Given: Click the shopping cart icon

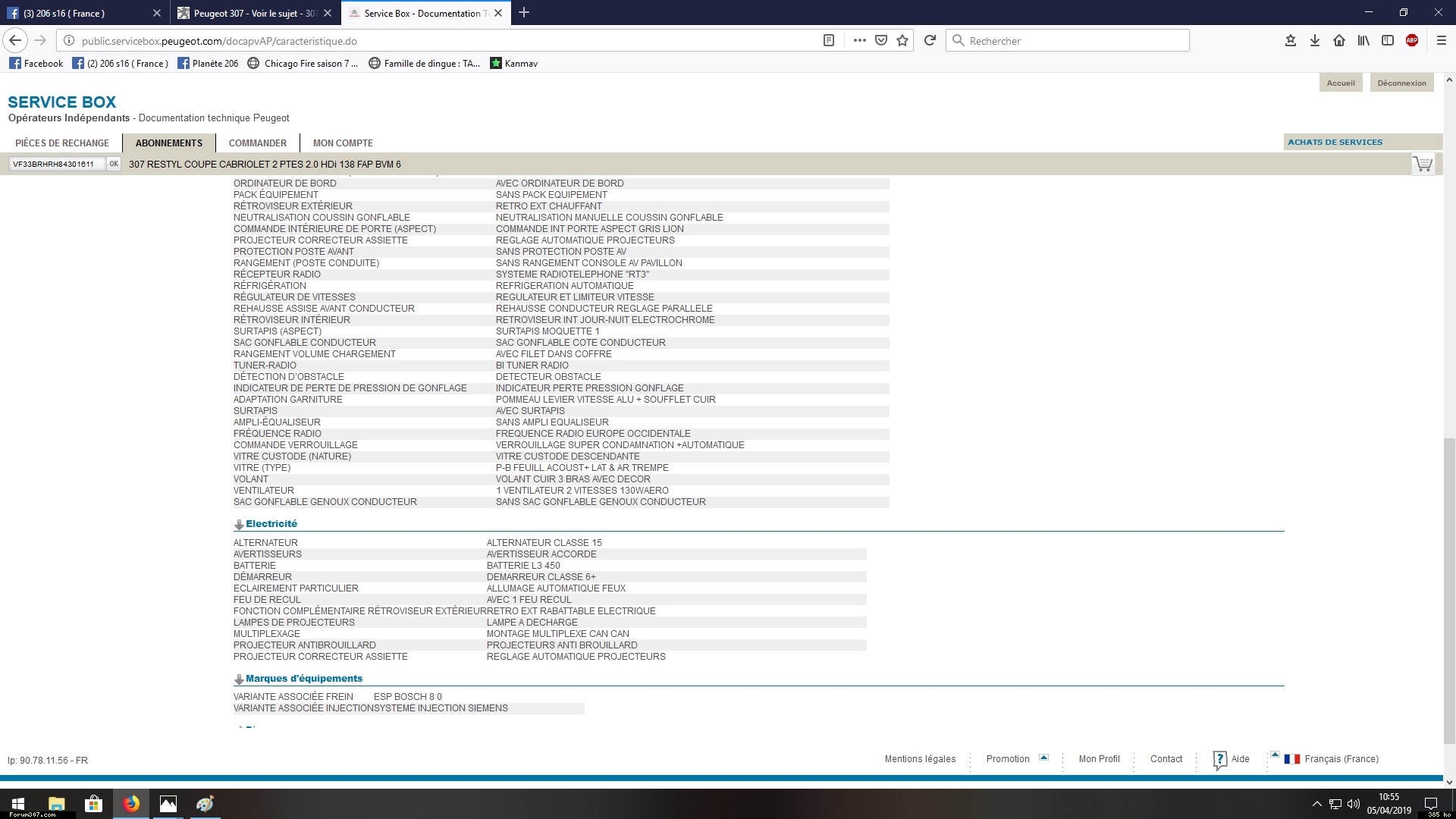Looking at the screenshot, I should tap(1423, 164).
